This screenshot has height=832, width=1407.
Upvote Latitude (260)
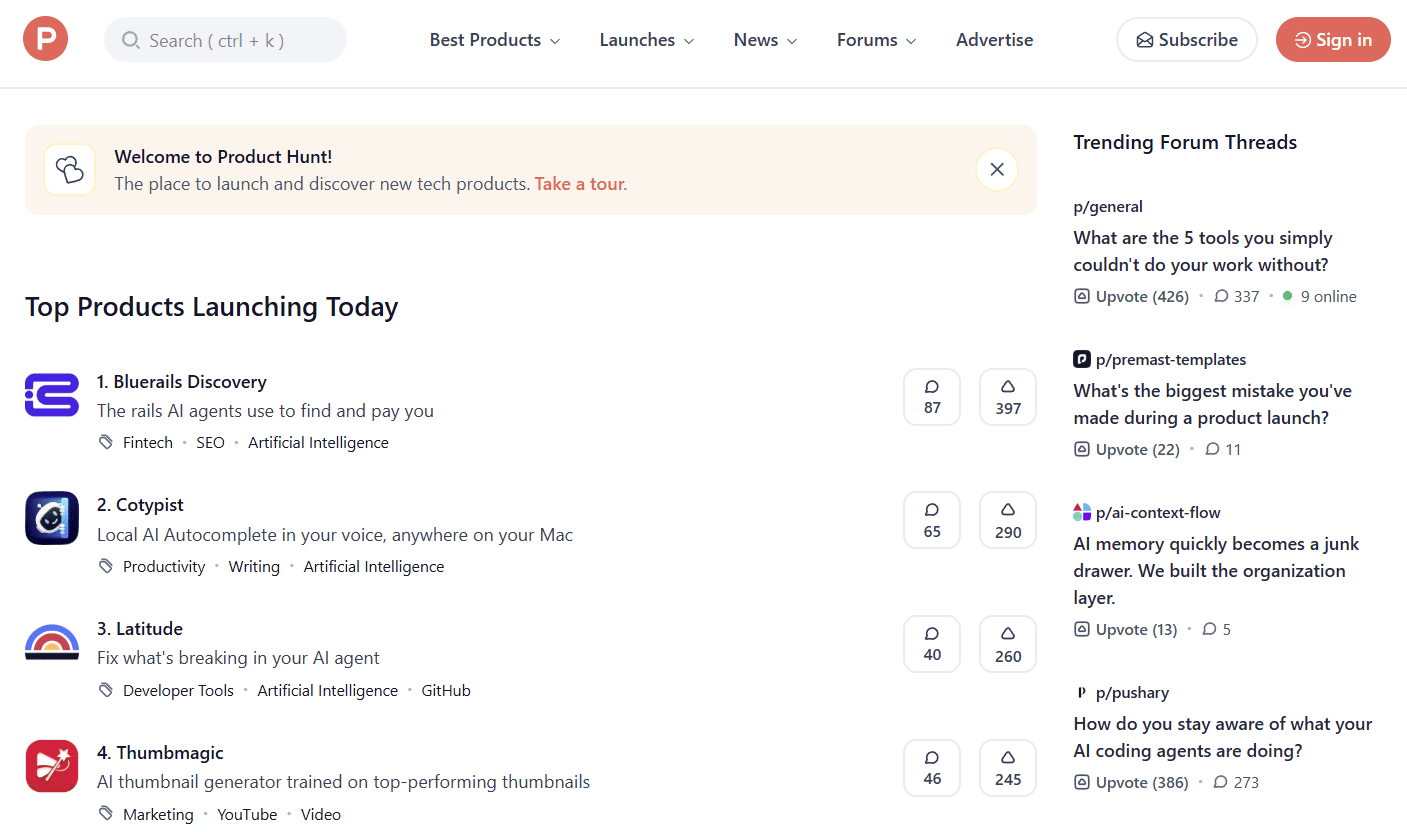click(x=1008, y=644)
